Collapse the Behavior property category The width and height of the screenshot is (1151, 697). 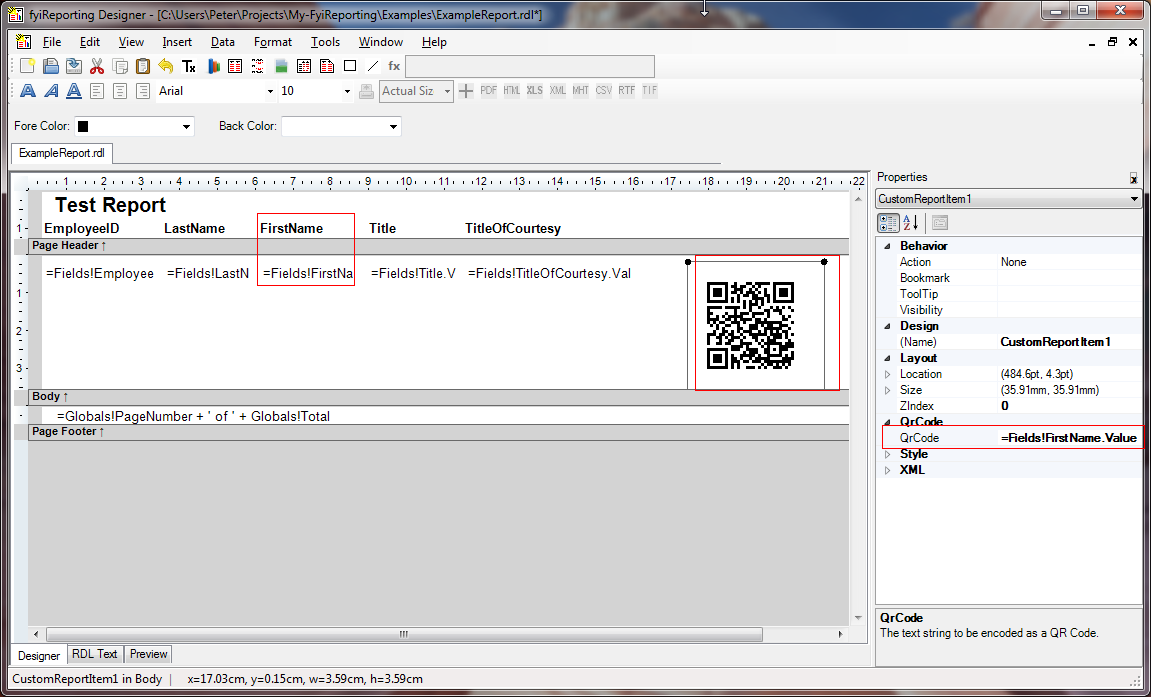point(887,246)
